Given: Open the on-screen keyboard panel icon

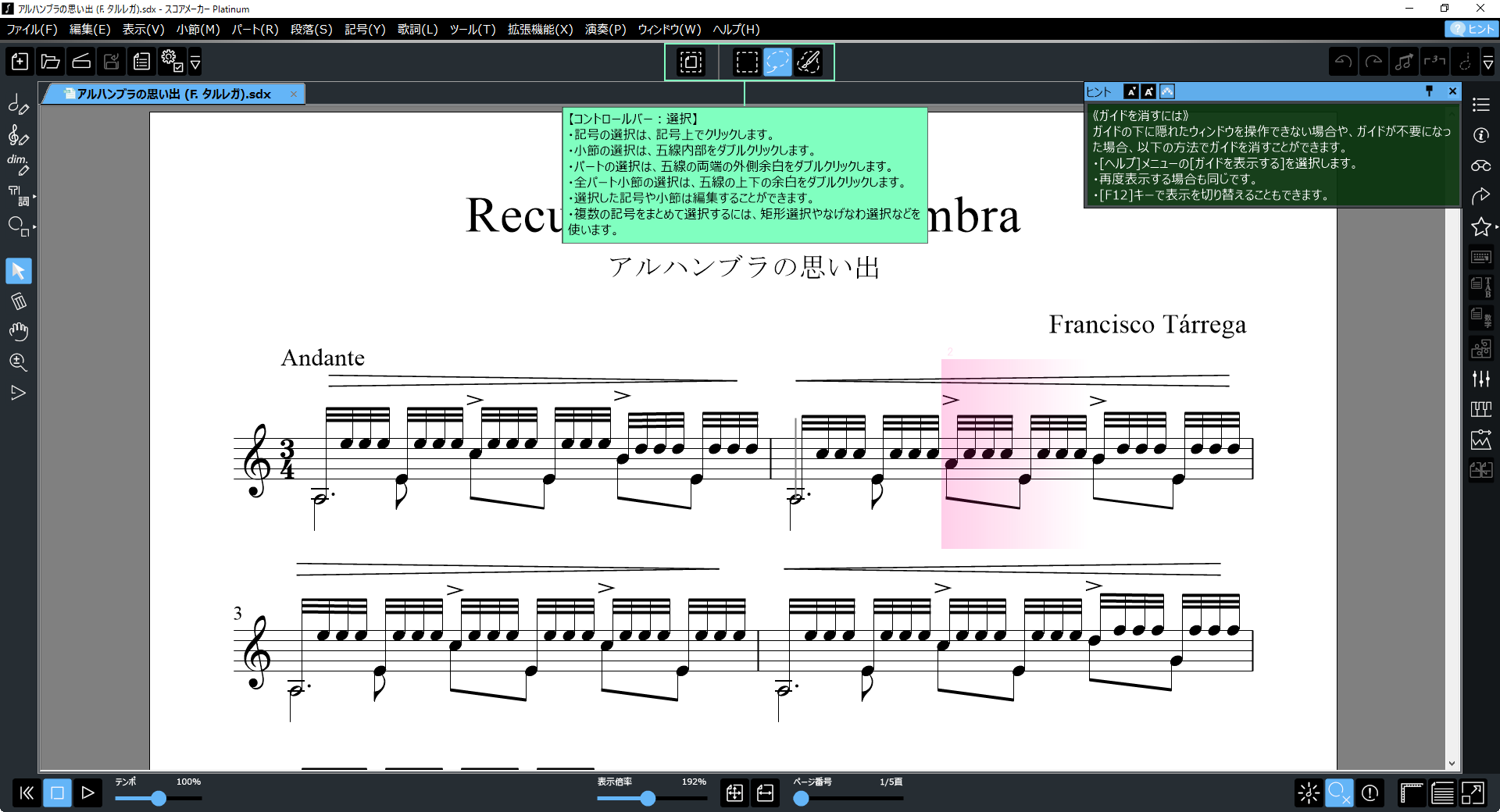Looking at the screenshot, I should [1481, 257].
